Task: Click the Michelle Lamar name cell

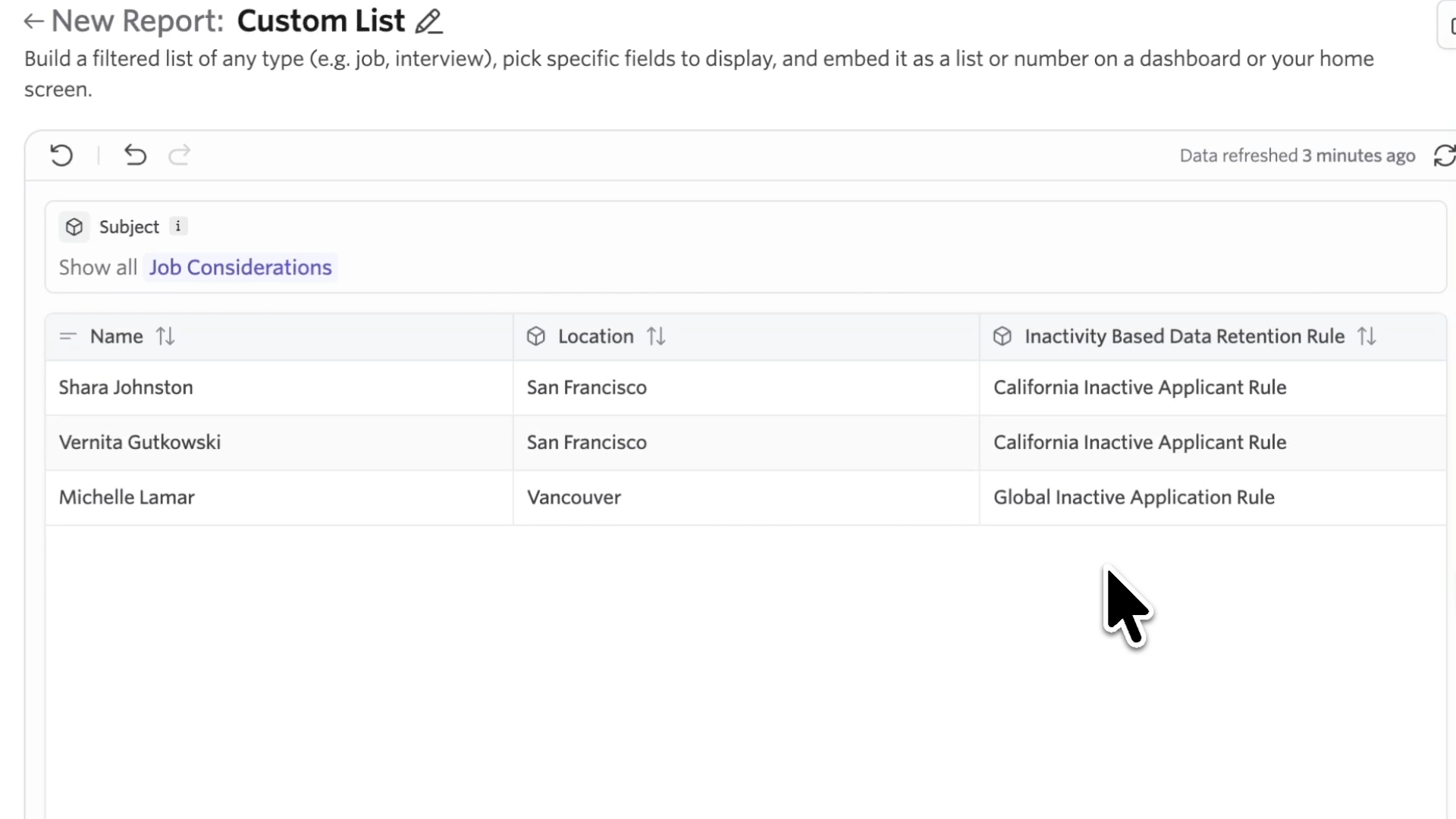Action: click(127, 497)
